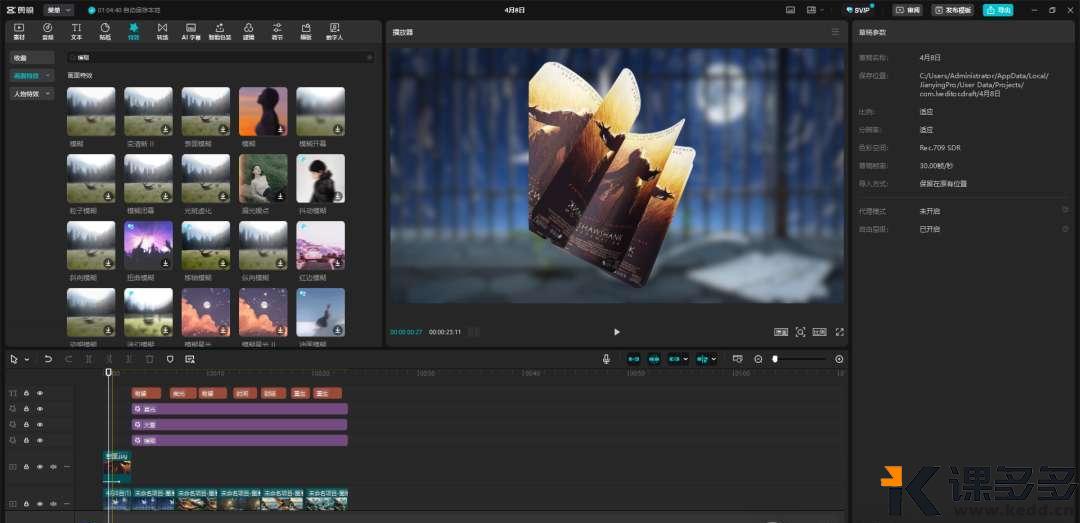Open the linkage options dropdown
Viewport: 1080px width, 523px height.
tap(685, 359)
